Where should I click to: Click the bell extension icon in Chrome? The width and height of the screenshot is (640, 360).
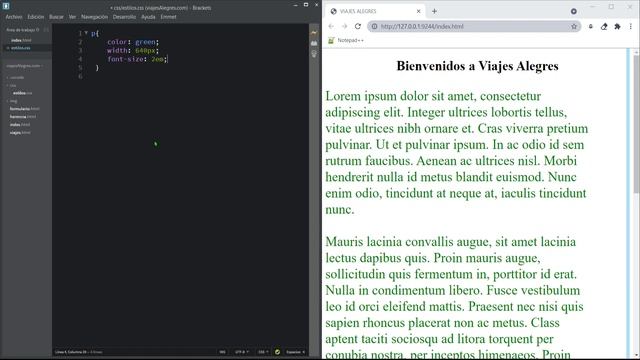[x=591, y=26]
